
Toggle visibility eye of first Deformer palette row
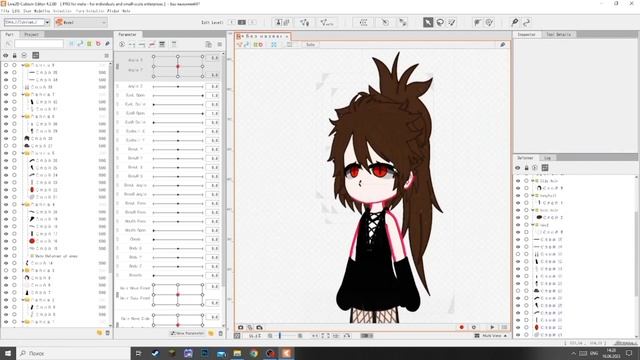518,180
